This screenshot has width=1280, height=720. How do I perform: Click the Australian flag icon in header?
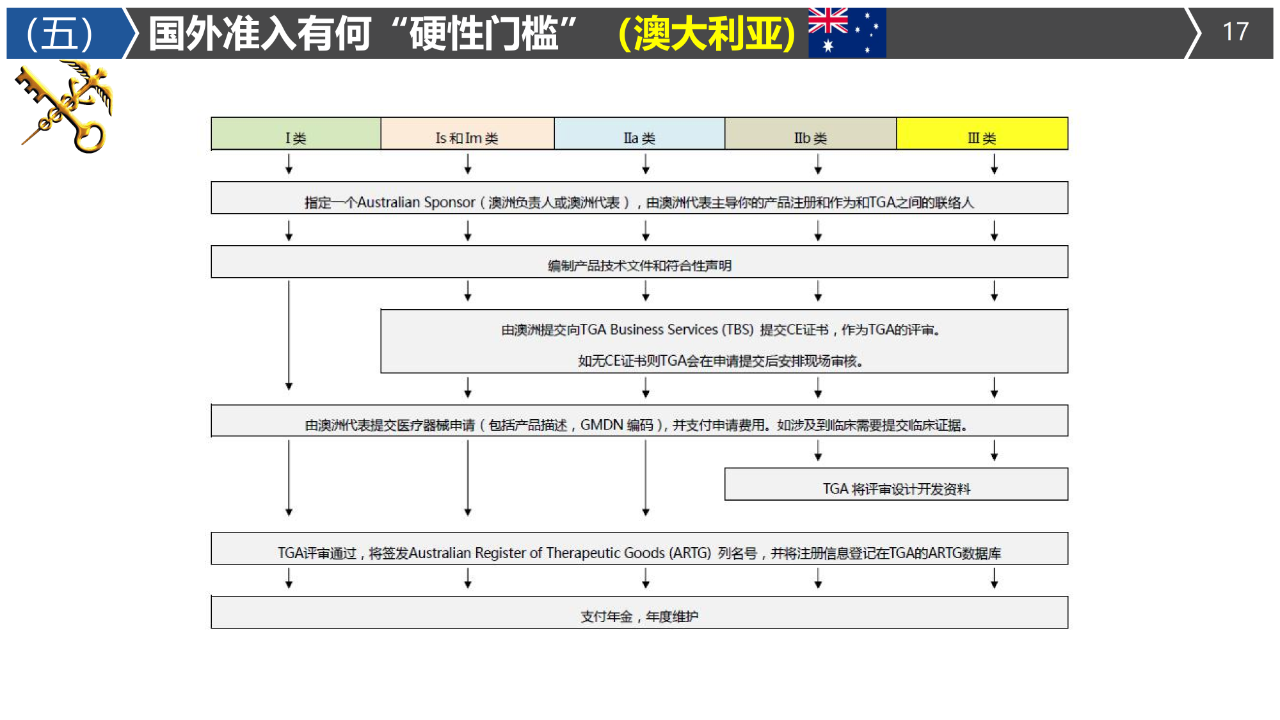pyautogui.click(x=846, y=32)
